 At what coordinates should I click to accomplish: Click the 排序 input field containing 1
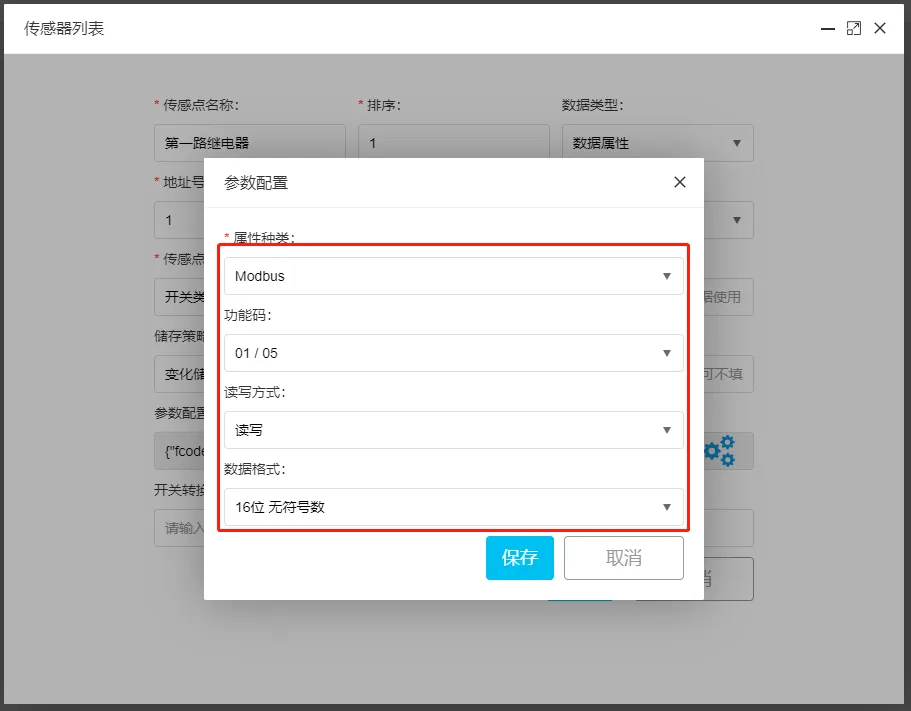(x=452, y=142)
